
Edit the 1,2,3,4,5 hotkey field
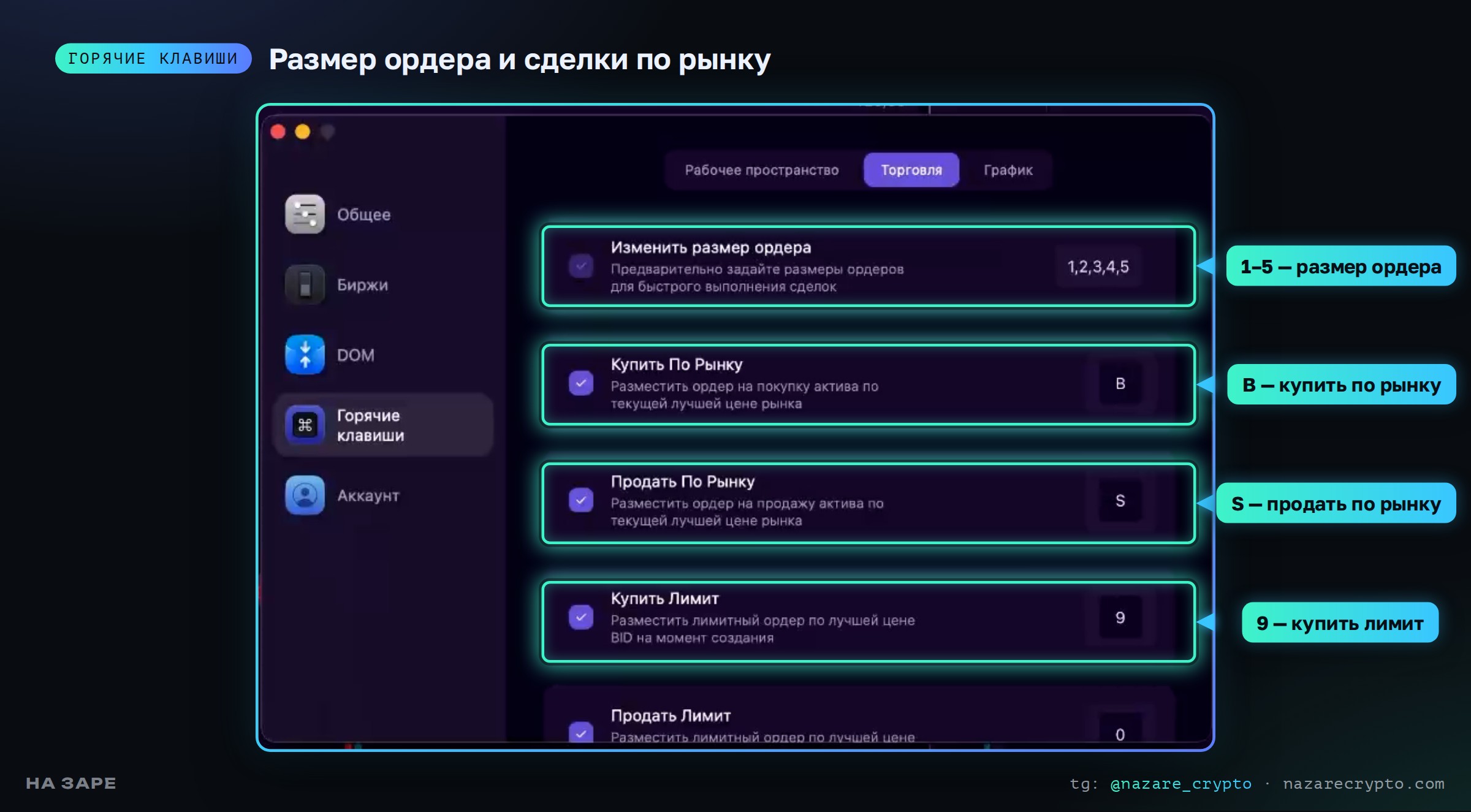1098,267
